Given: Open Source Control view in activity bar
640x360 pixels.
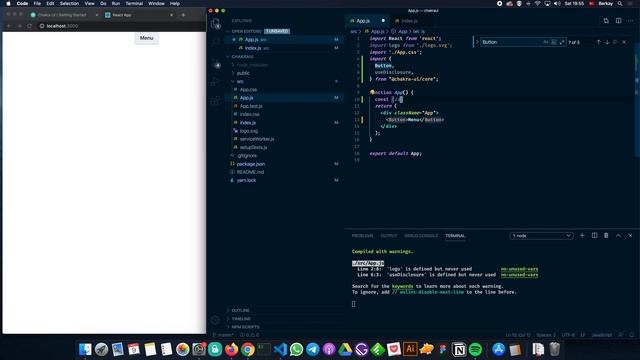Looking at the screenshot, I should click(x=216, y=64).
